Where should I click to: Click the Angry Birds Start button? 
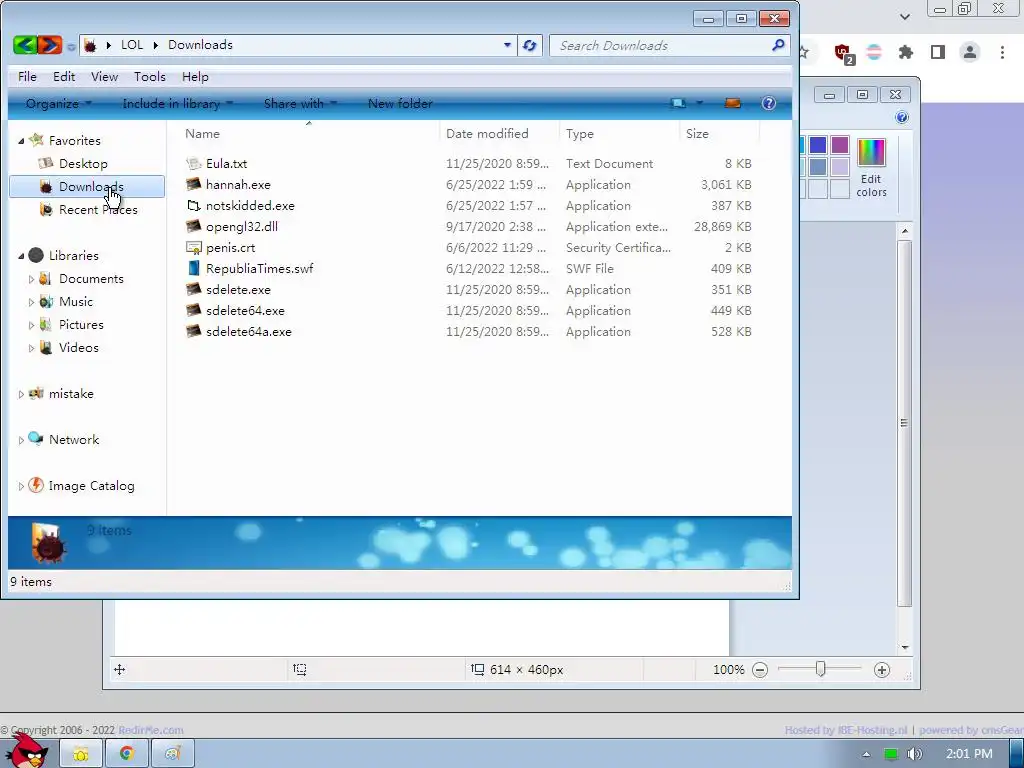tap(26, 750)
